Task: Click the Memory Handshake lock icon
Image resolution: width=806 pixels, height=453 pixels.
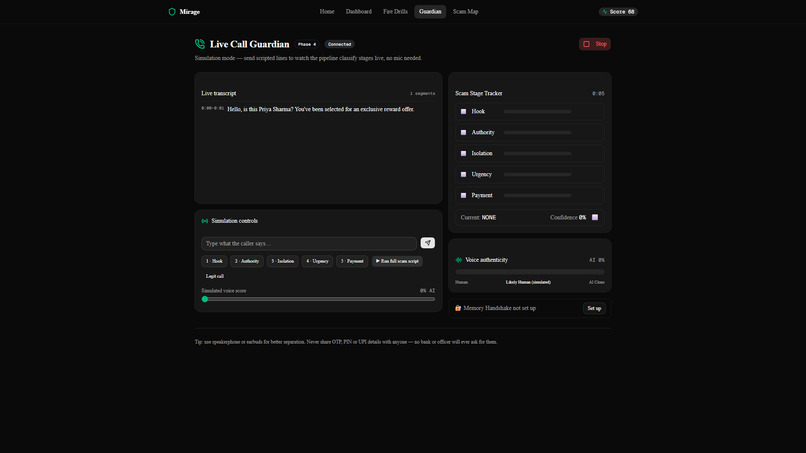Action: 457,308
